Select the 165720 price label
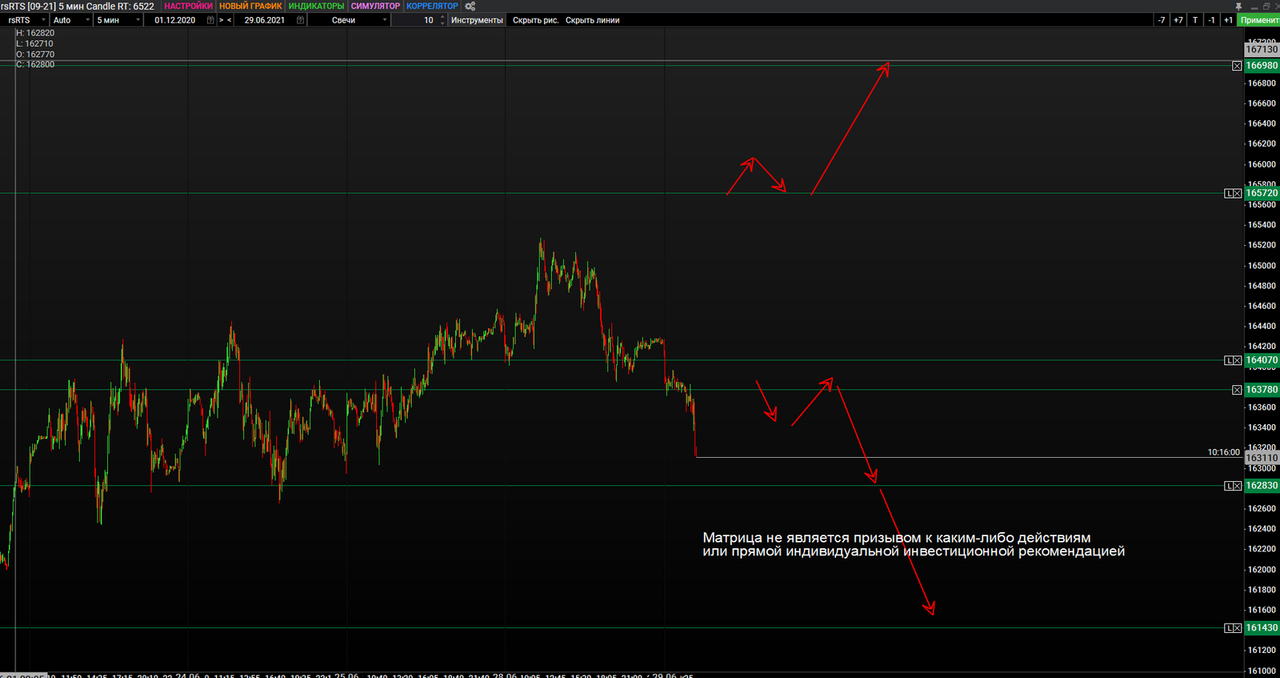 pos(1262,193)
